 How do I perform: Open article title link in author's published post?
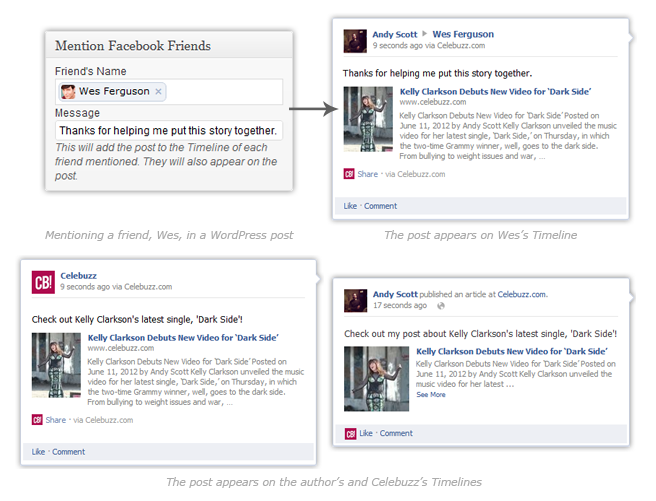point(510,352)
